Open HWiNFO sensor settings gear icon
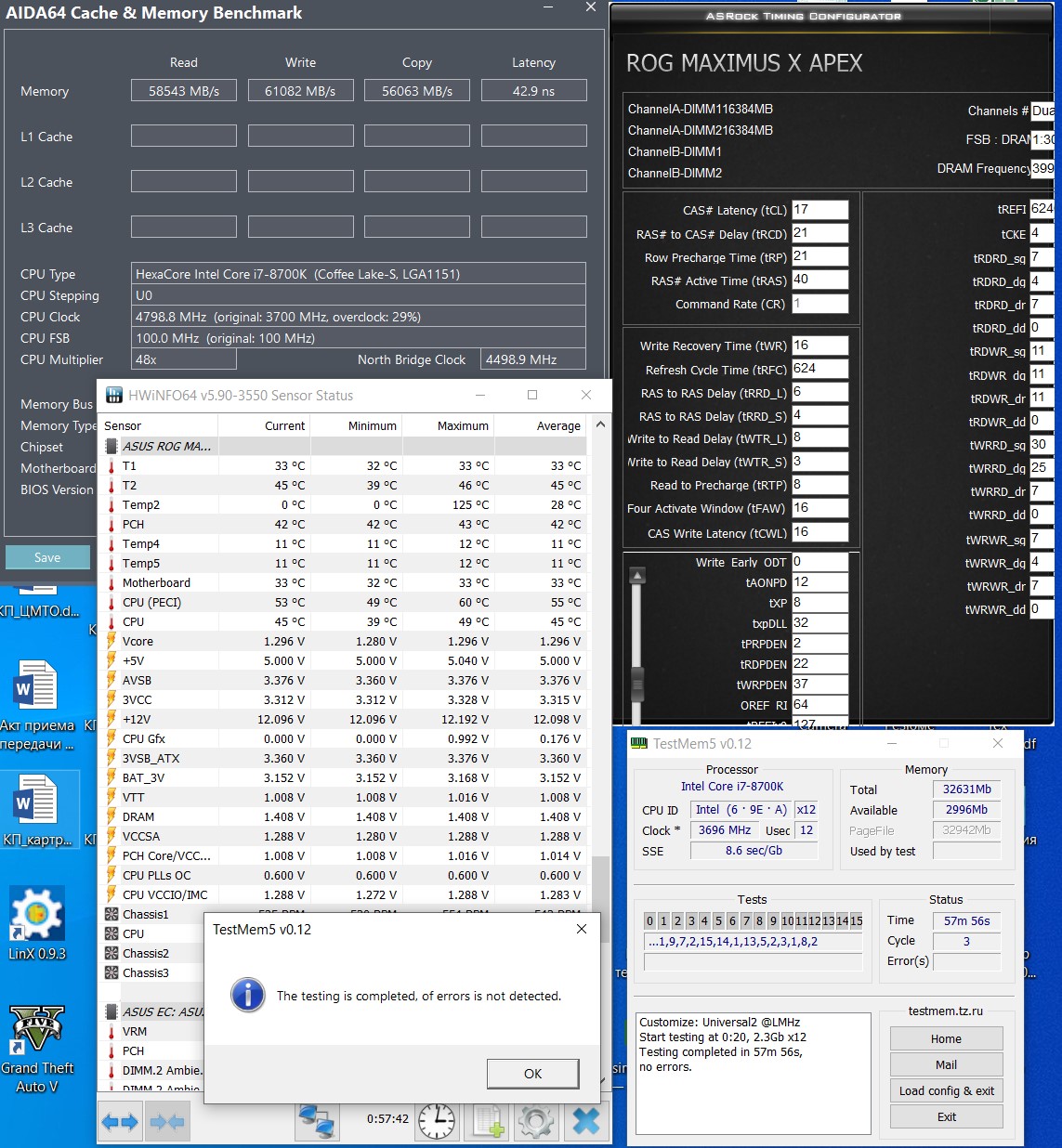Viewport: 1062px width, 1148px height. [x=536, y=1121]
